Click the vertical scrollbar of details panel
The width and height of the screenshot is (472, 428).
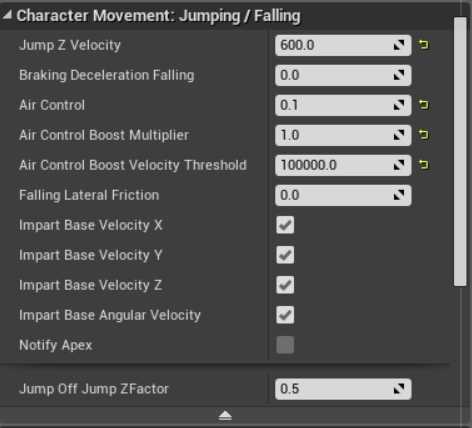[x=460, y=152]
